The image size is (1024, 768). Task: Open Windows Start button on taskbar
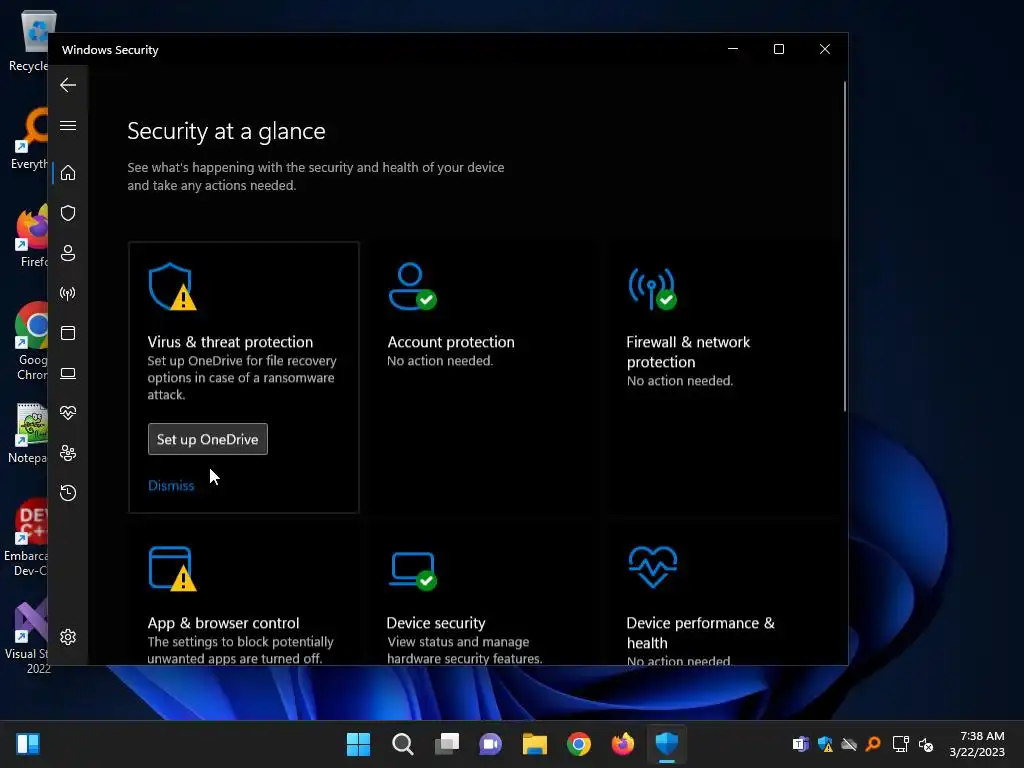(359, 744)
